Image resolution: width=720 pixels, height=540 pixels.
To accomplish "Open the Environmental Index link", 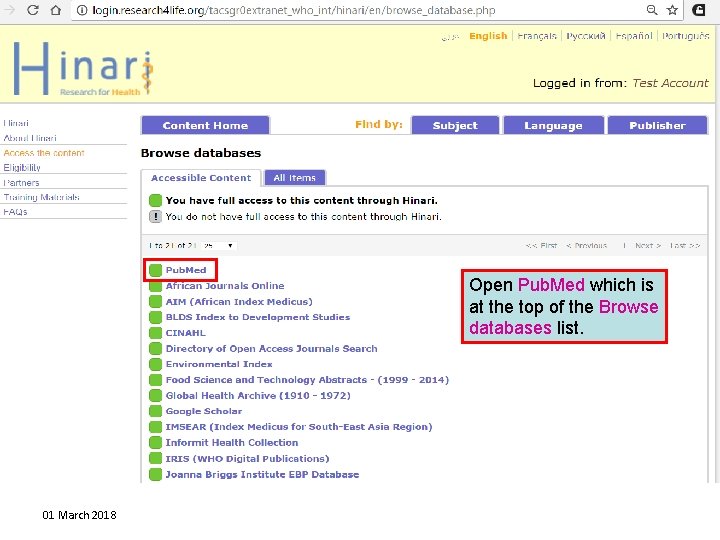I will tap(219, 364).
